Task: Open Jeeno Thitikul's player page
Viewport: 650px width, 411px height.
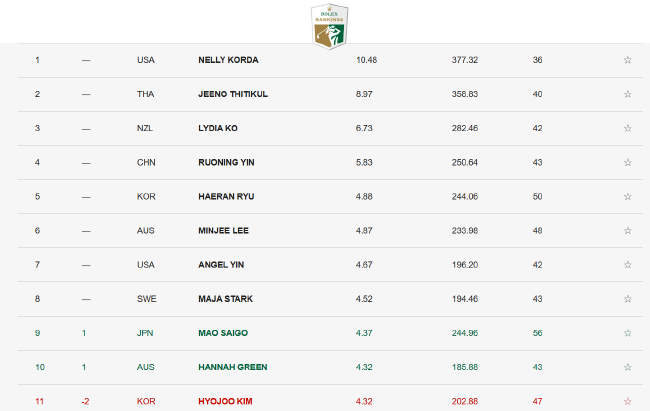Action: click(233, 94)
